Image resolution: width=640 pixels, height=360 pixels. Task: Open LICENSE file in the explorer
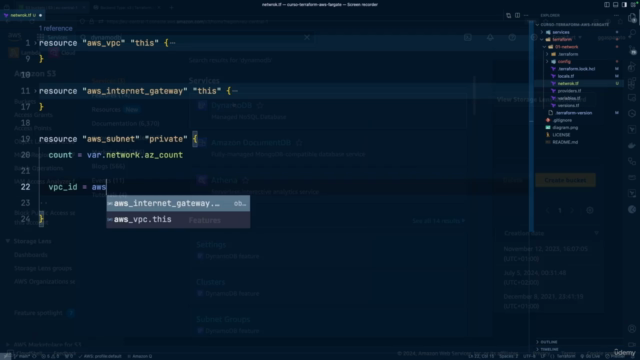pos(561,135)
